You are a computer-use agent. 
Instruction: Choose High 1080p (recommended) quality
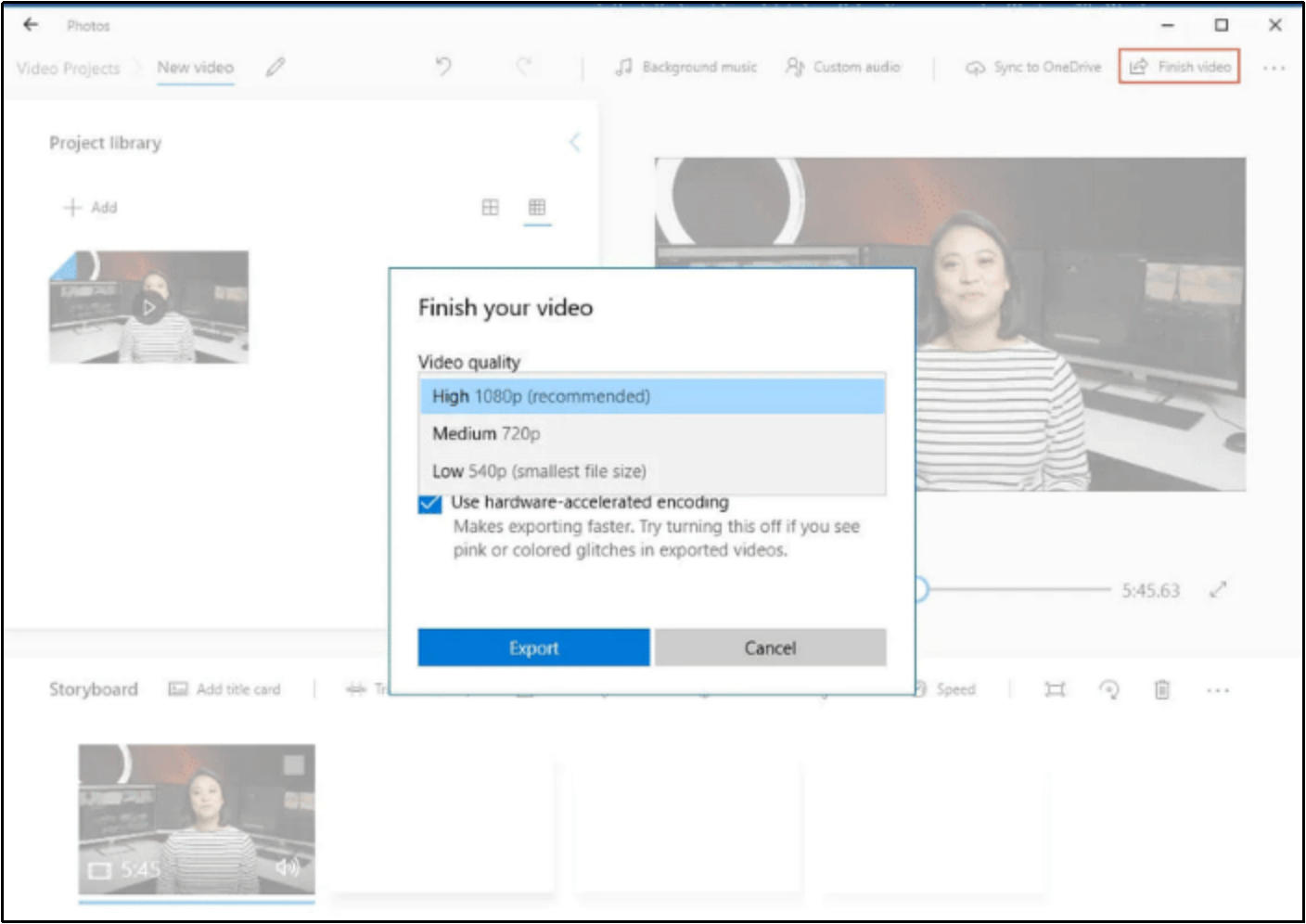coord(652,396)
